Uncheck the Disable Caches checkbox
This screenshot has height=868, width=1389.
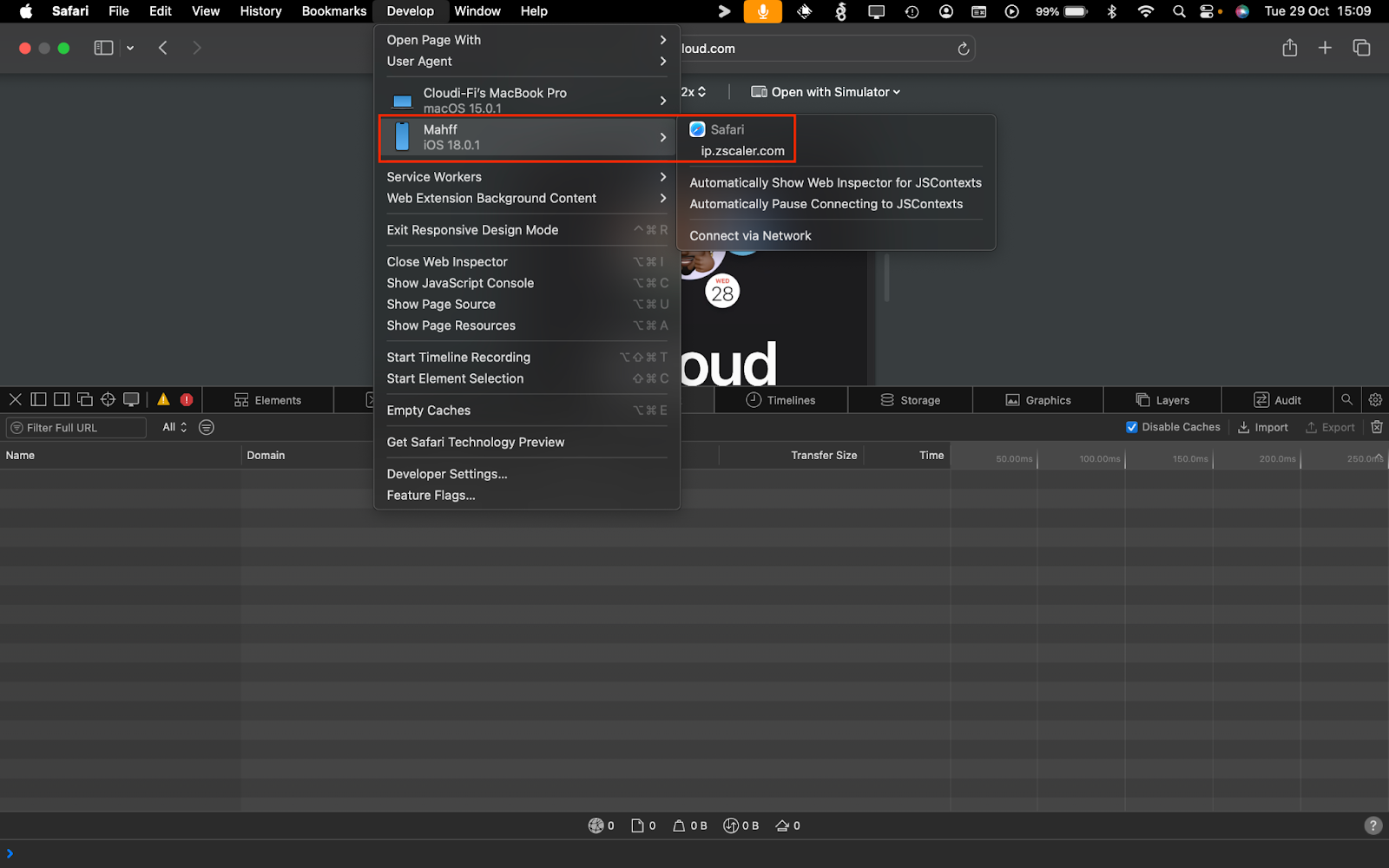pyautogui.click(x=1132, y=427)
